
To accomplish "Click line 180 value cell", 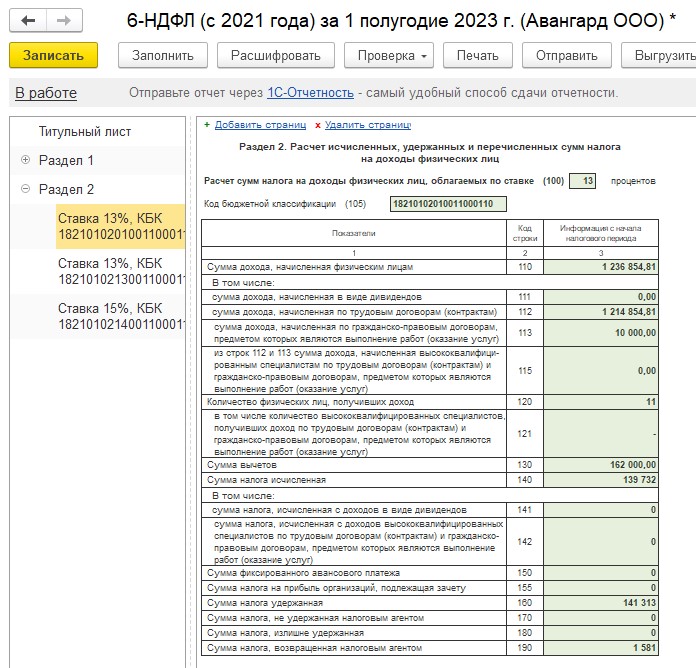I will (601, 633).
